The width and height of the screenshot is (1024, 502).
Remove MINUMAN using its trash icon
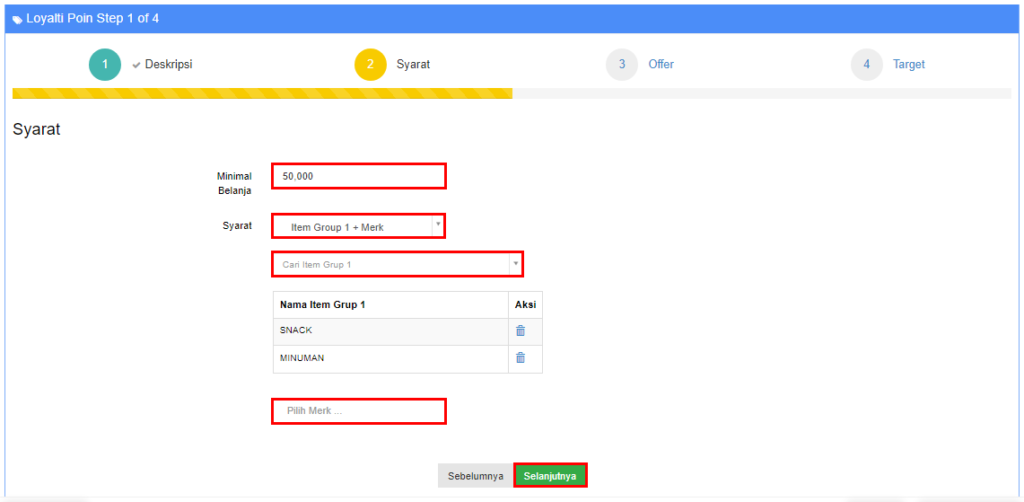520,358
